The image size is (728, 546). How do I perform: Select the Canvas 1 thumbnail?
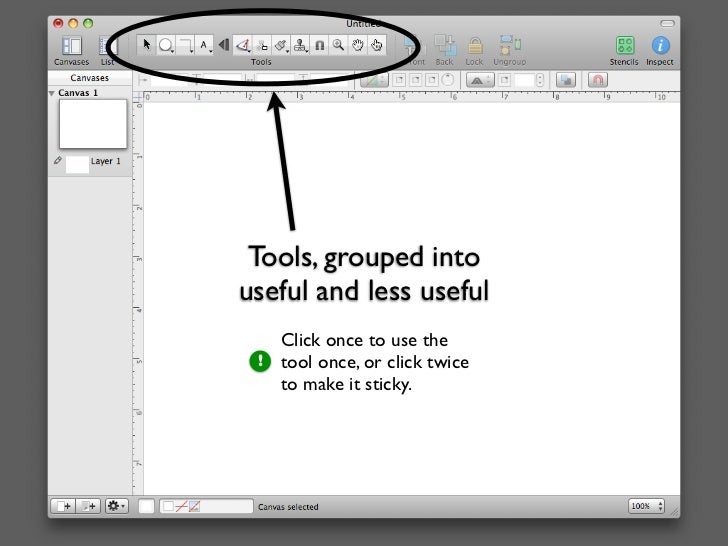tap(93, 124)
